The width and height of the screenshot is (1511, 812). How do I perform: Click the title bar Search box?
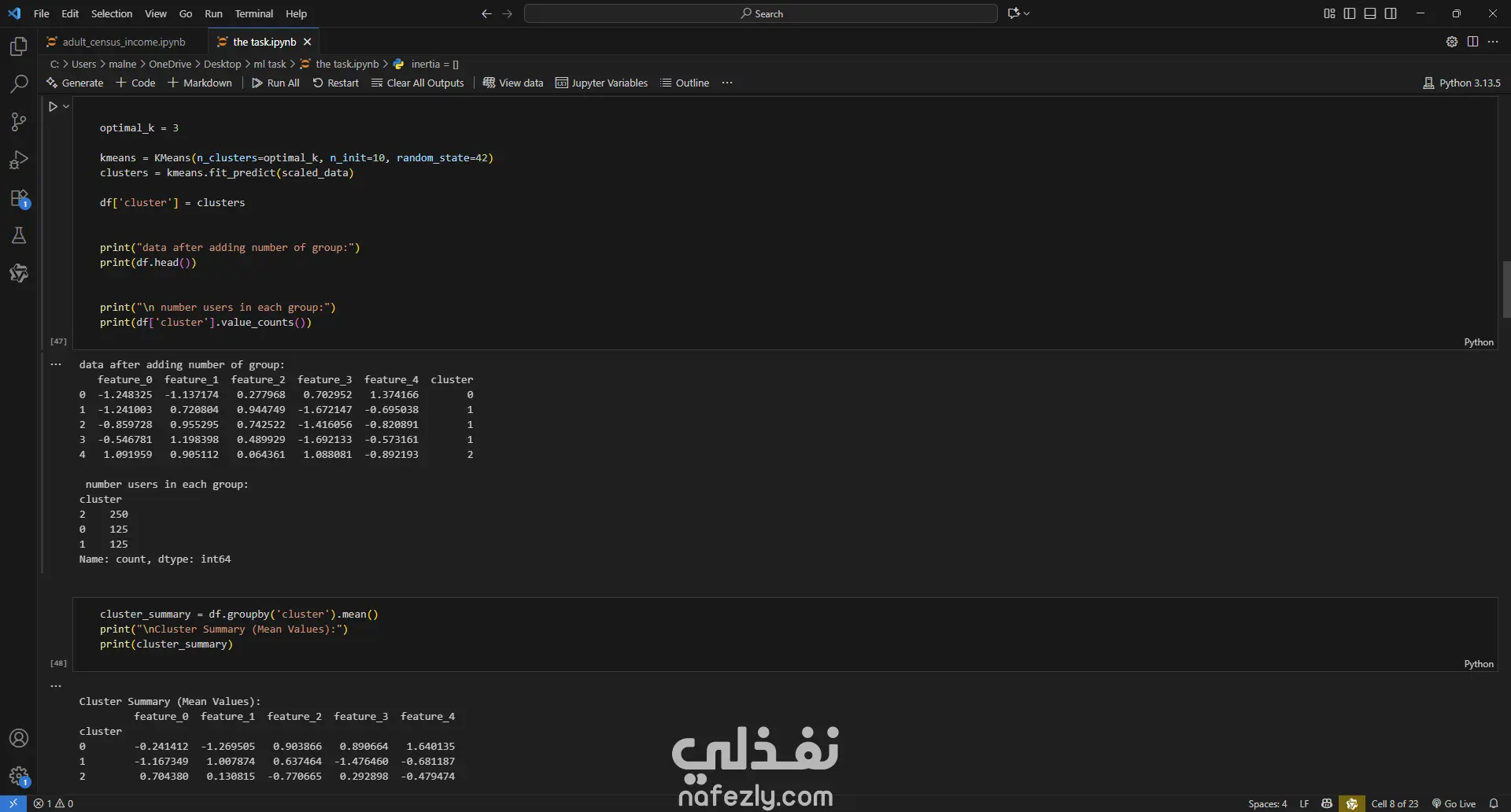coord(761,13)
